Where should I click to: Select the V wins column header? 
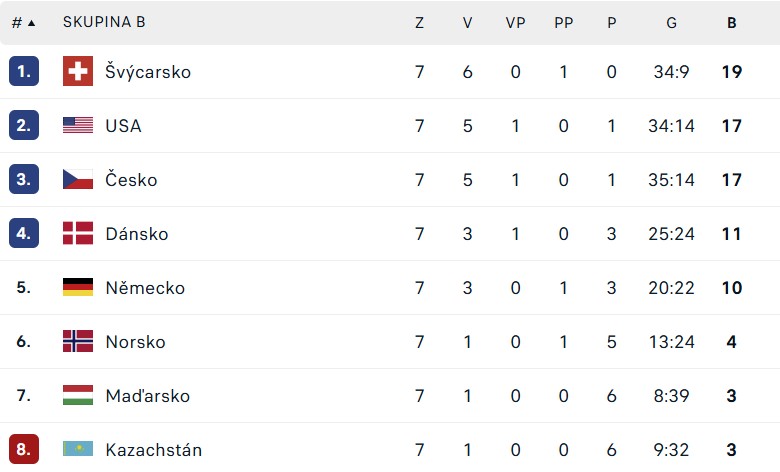(x=467, y=22)
